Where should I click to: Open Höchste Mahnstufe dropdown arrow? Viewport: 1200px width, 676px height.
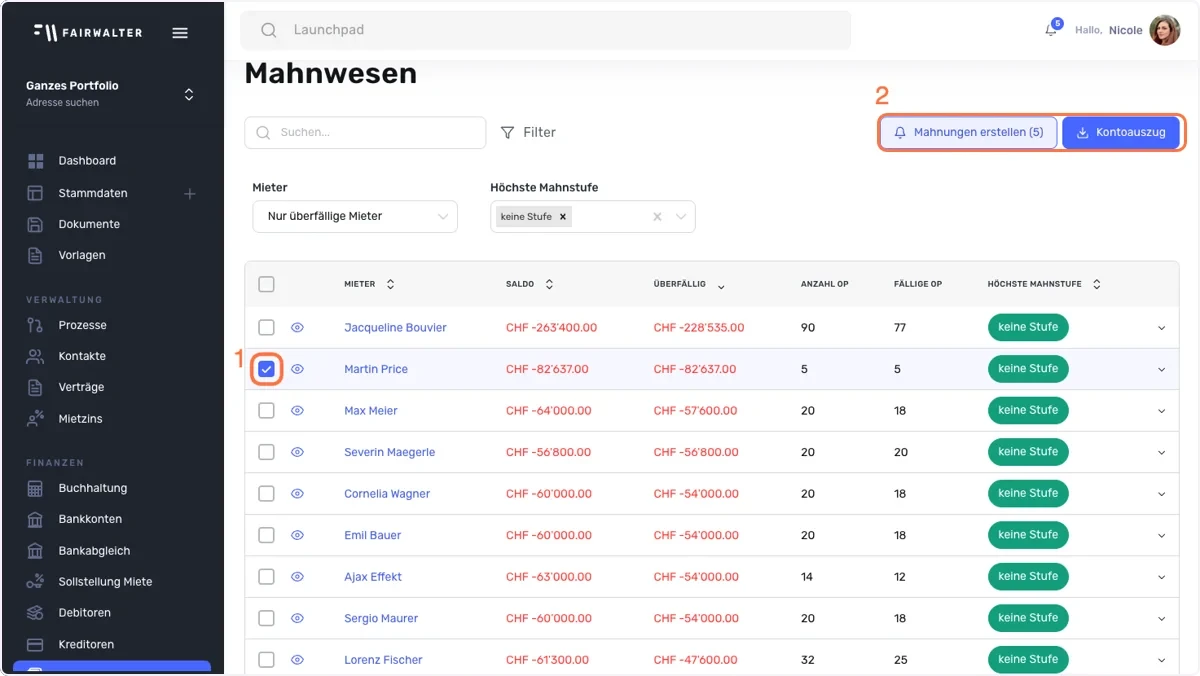click(x=682, y=216)
